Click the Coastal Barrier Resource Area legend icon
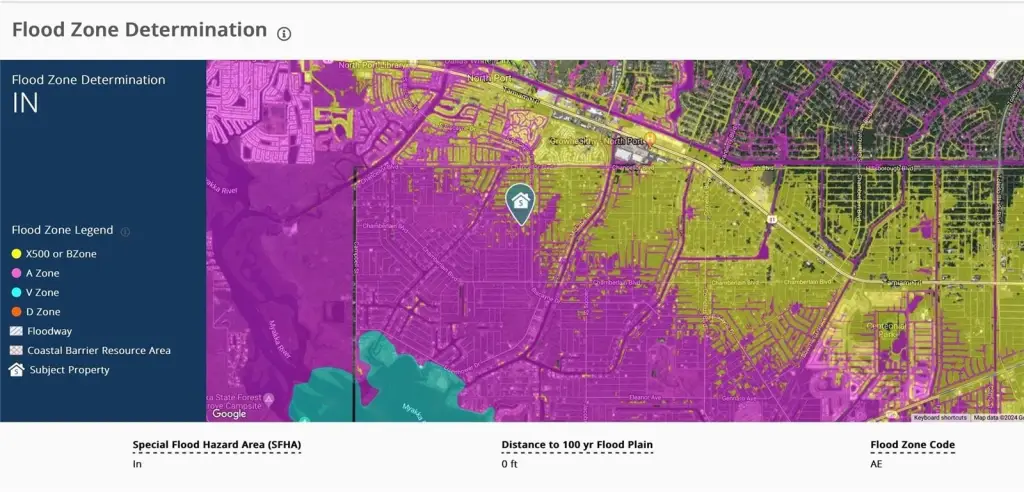The height and width of the screenshot is (492, 1024). click(x=16, y=351)
